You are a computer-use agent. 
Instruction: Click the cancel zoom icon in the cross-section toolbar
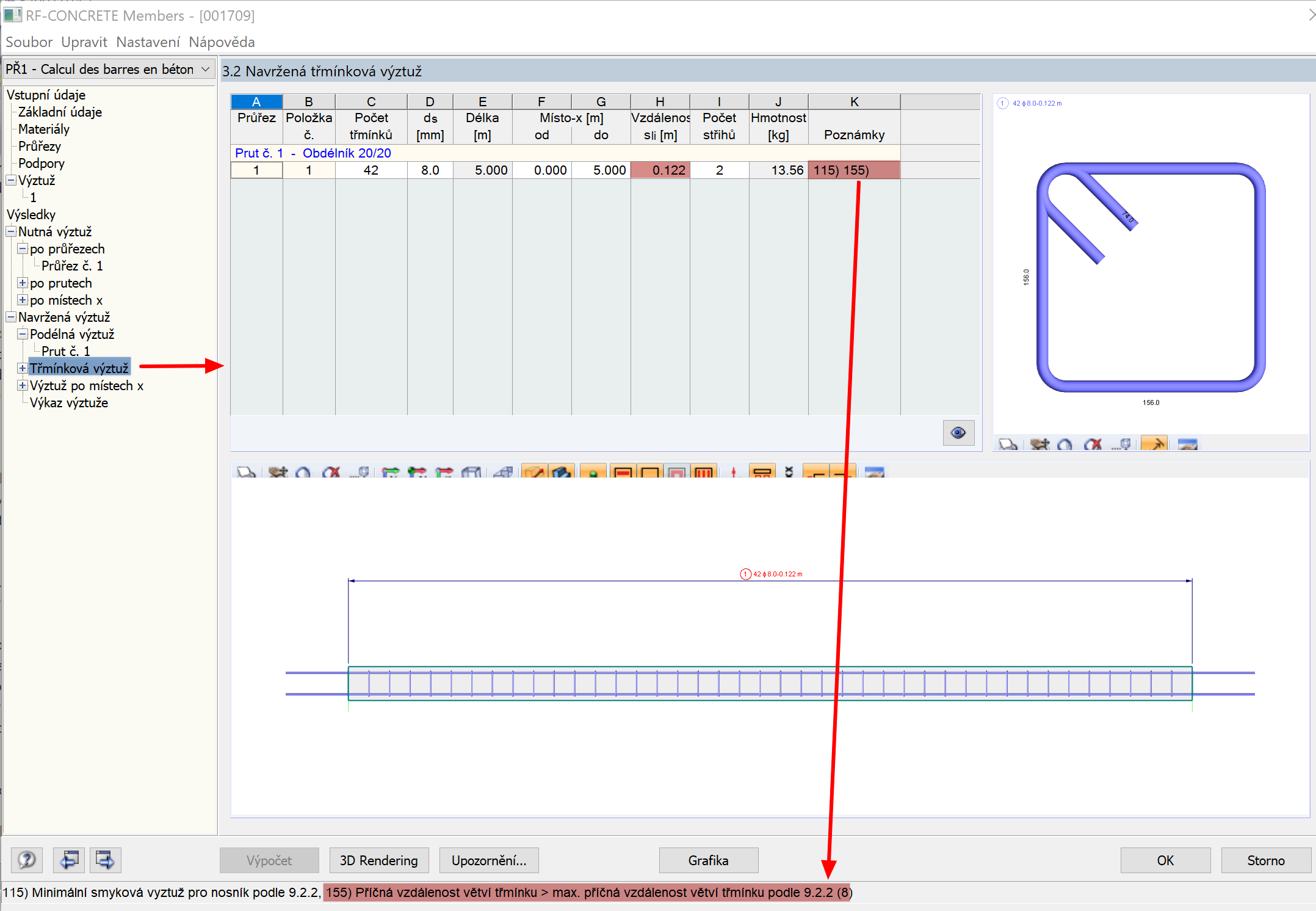(x=1093, y=444)
